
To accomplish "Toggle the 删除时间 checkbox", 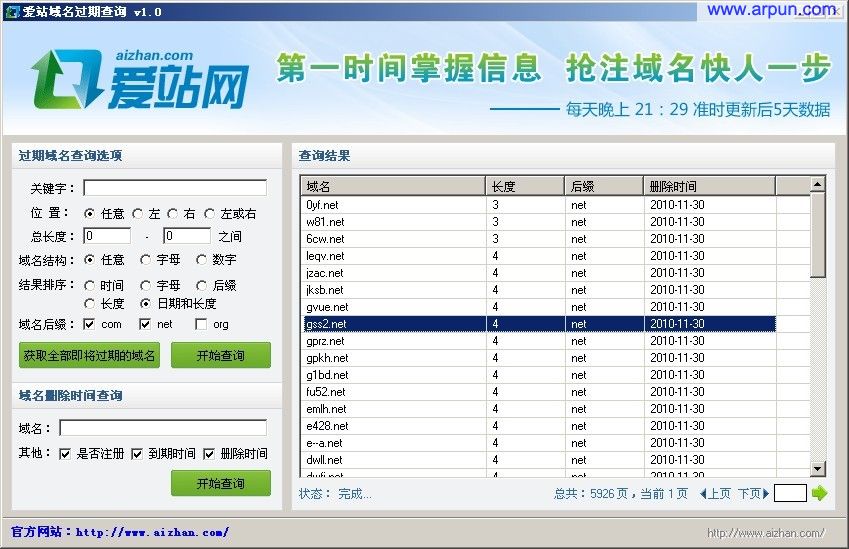I will pyautogui.click(x=208, y=454).
